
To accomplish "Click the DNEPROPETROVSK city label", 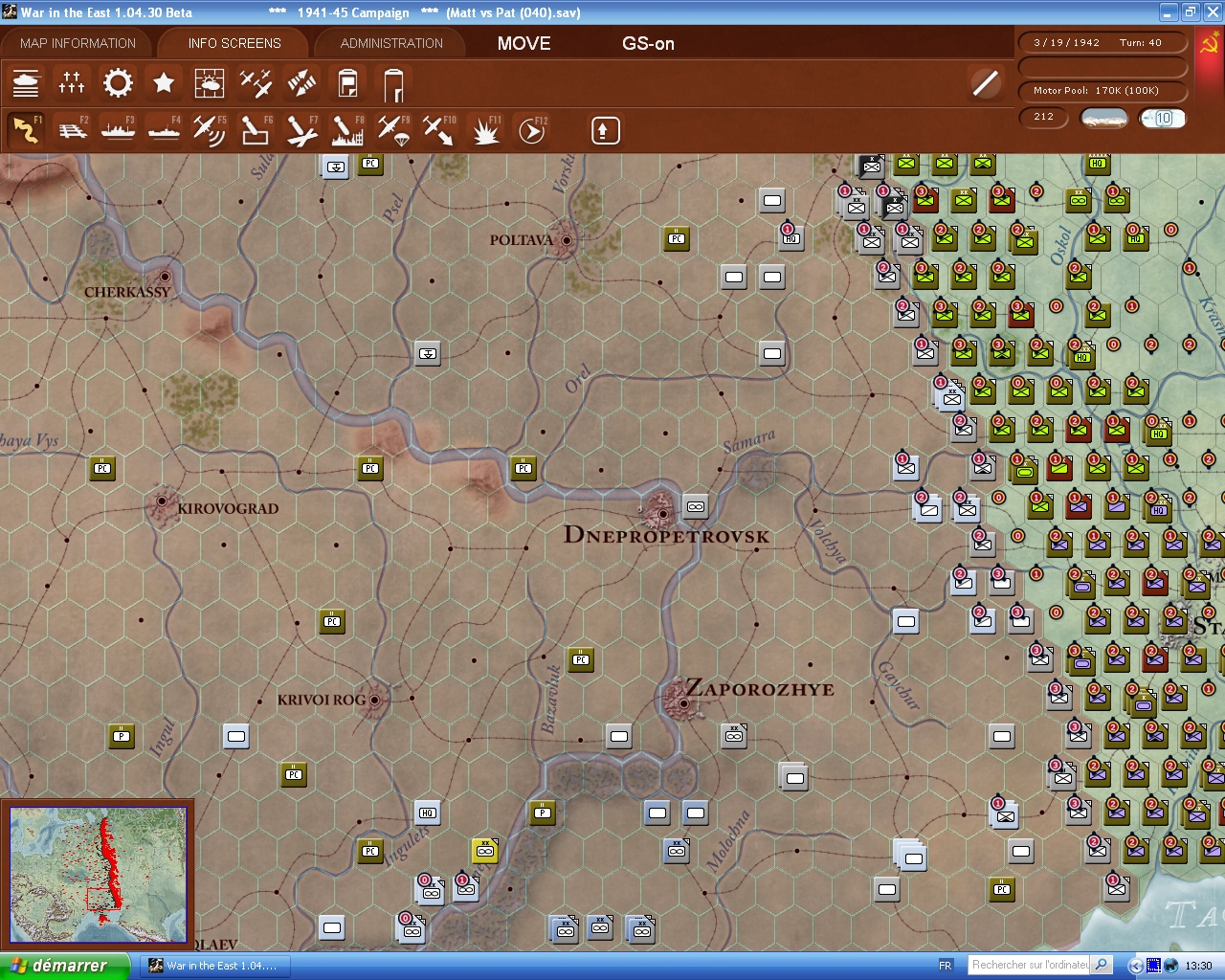I will [667, 535].
